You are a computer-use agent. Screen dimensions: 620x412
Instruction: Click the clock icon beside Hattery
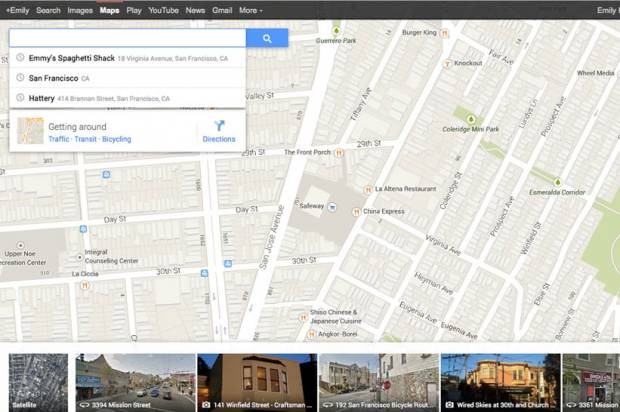coord(20,97)
